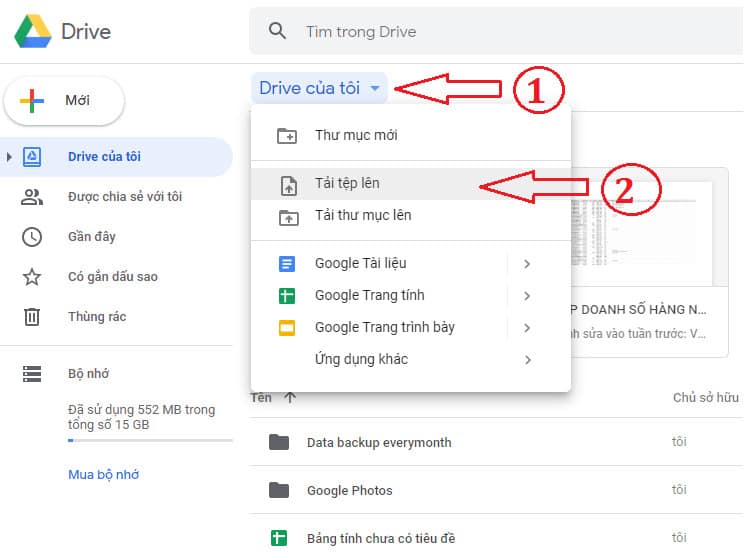The height and width of the screenshot is (552, 754).
Task: Click the search magnifier icon
Action: pos(277,31)
